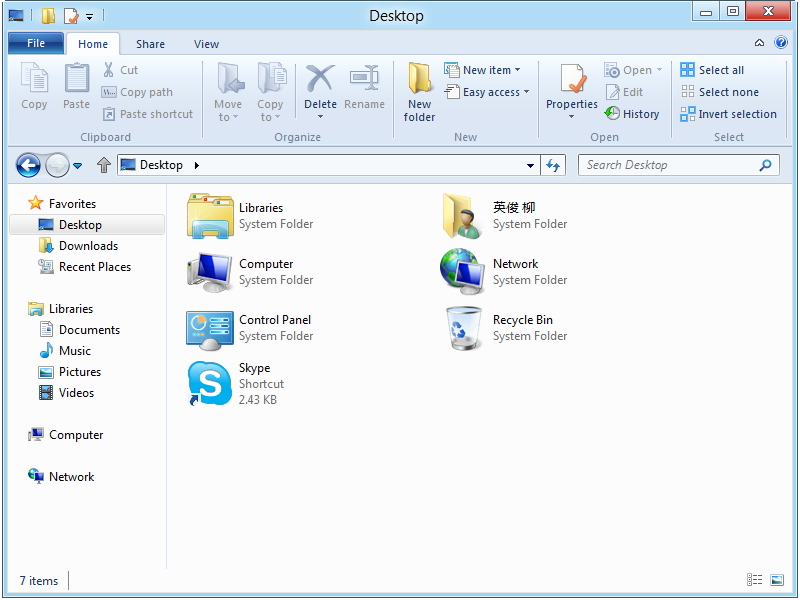800x600 pixels.
Task: Go back with the Back arrow
Action: [x=28, y=165]
